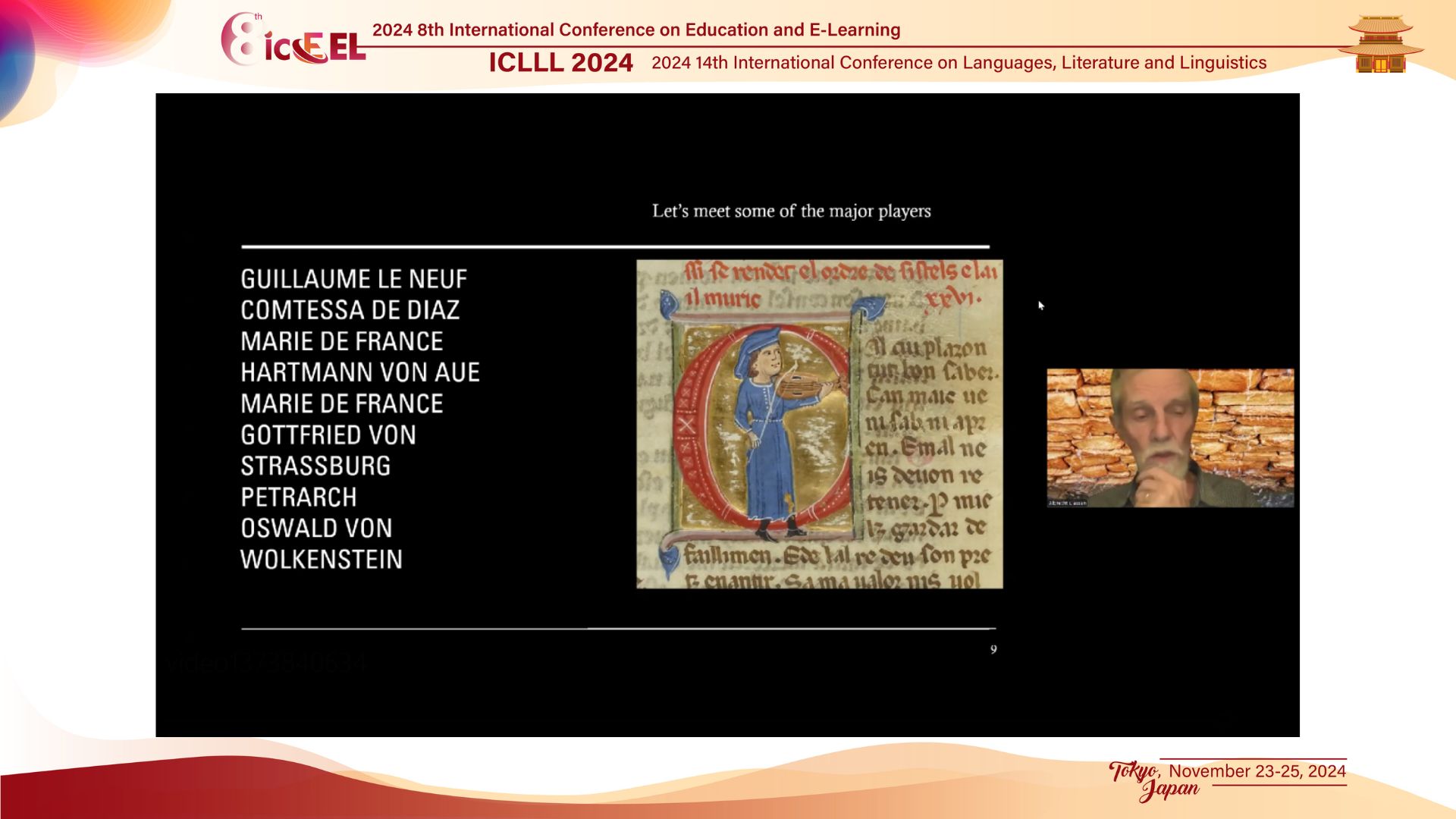1456x819 pixels.
Task: Click the slide heading "Let's meet some of the major players"
Action: (791, 211)
